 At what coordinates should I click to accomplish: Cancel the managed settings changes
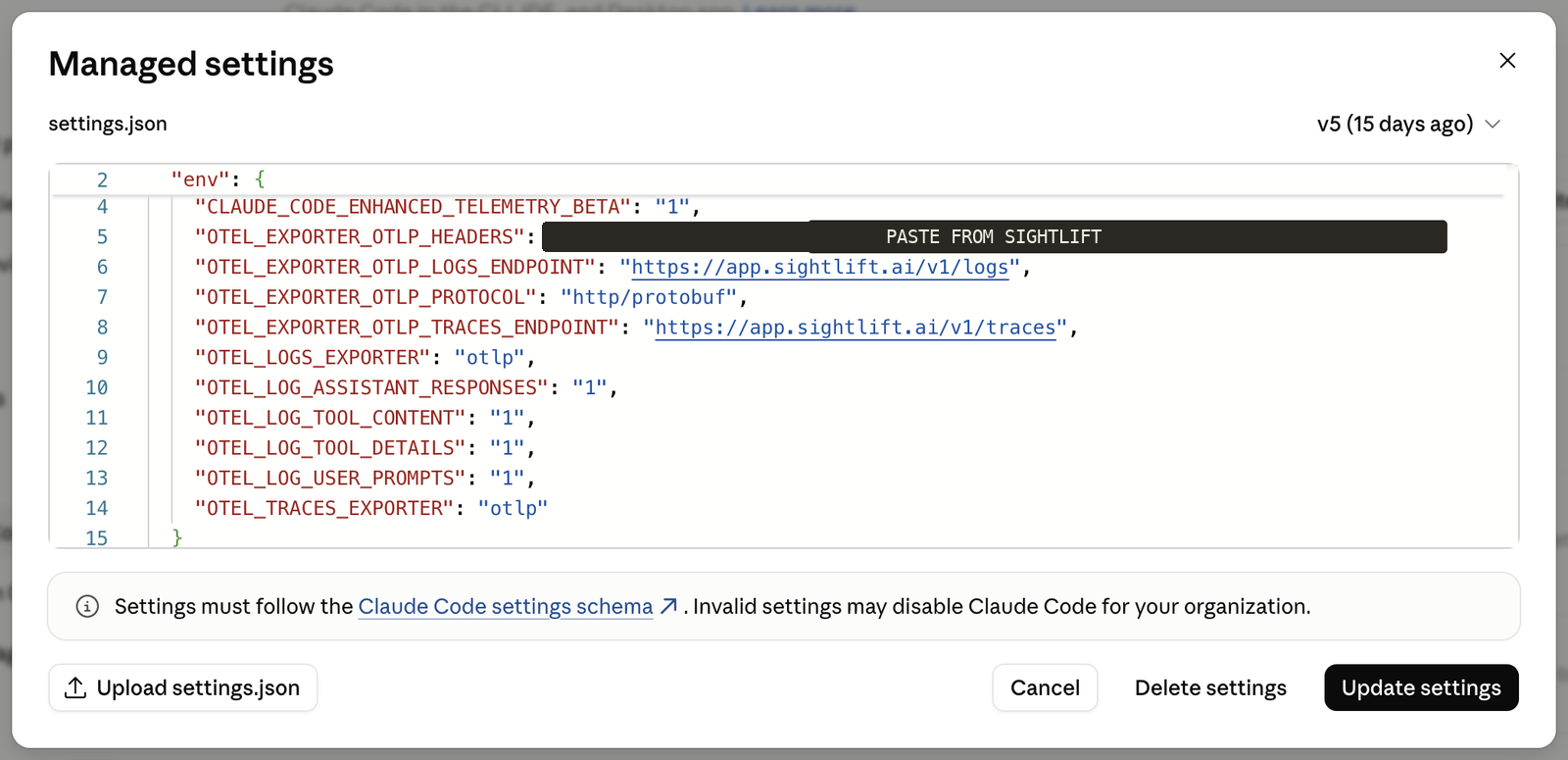pyautogui.click(x=1045, y=687)
